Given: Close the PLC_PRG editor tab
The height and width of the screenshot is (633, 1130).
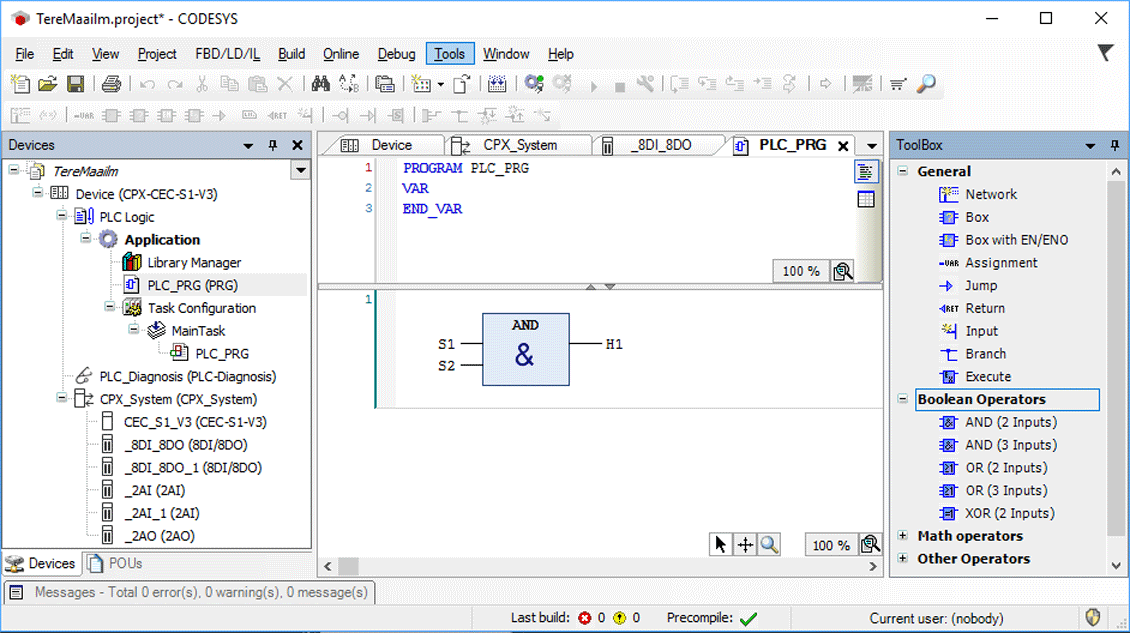Looking at the screenshot, I should [843, 146].
